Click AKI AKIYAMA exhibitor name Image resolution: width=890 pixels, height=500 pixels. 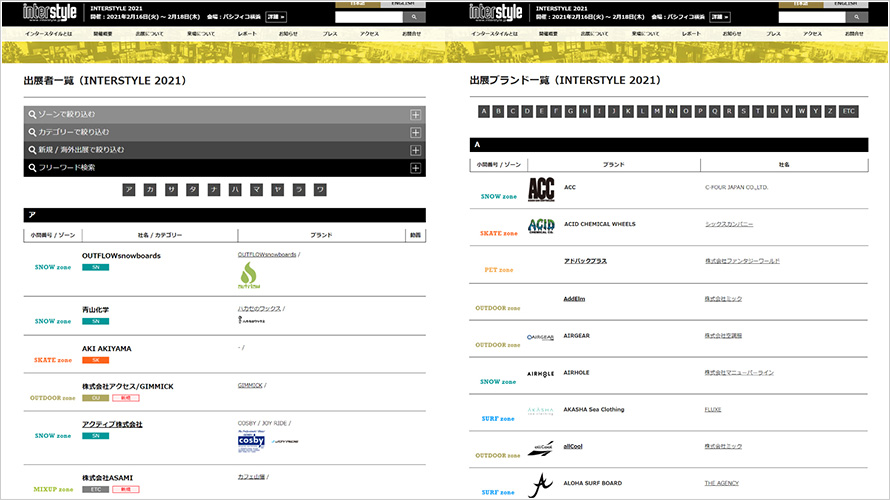click(106, 349)
